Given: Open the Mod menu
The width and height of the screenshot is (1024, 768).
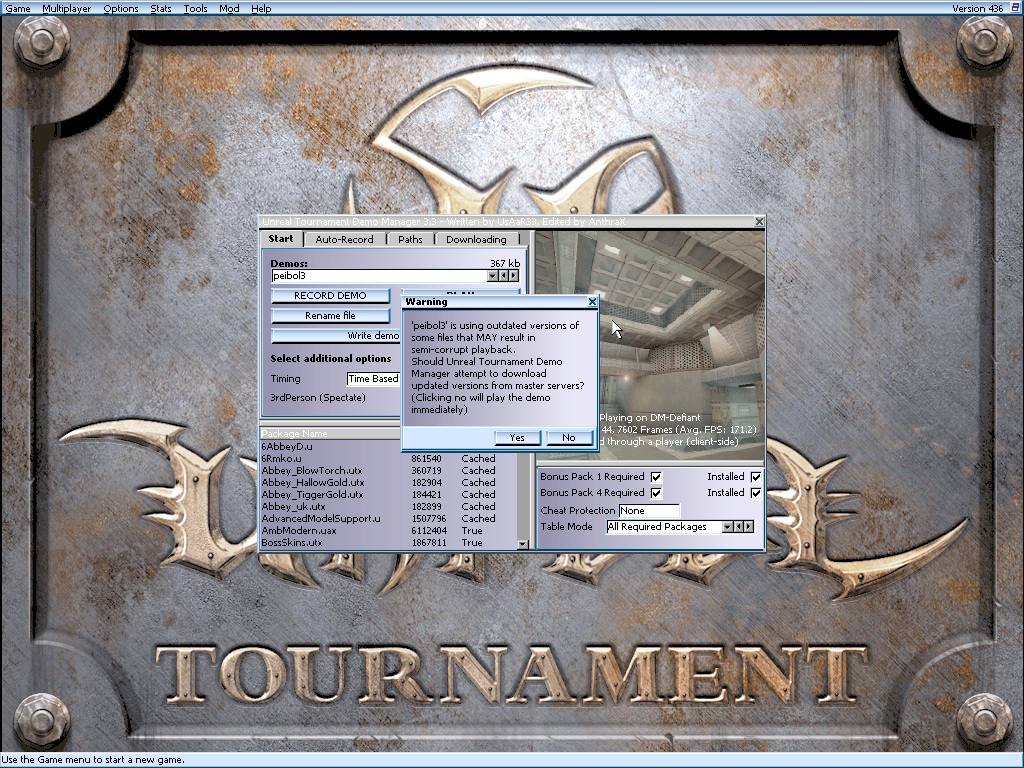Looking at the screenshot, I should click(229, 8).
